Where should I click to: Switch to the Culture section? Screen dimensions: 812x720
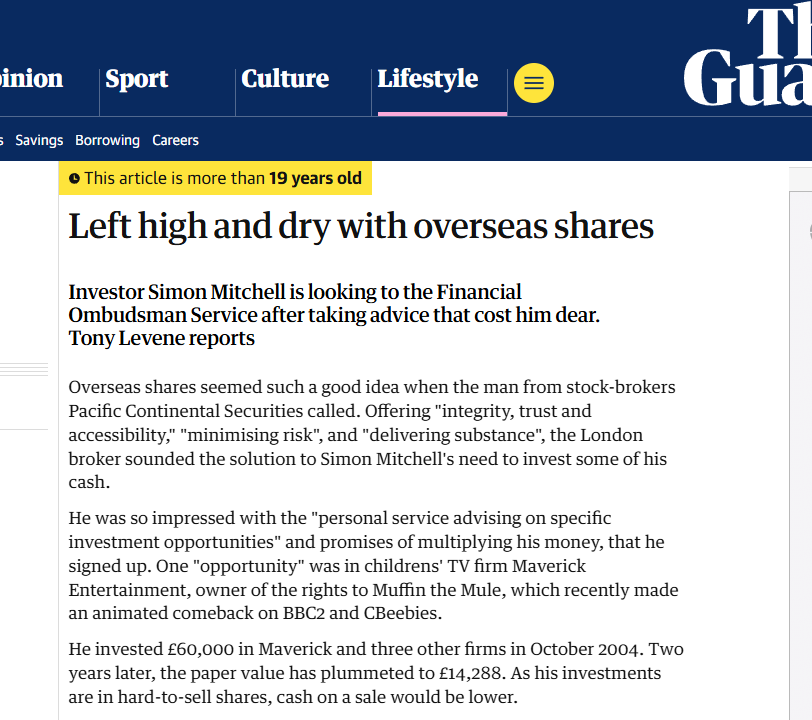coord(285,79)
